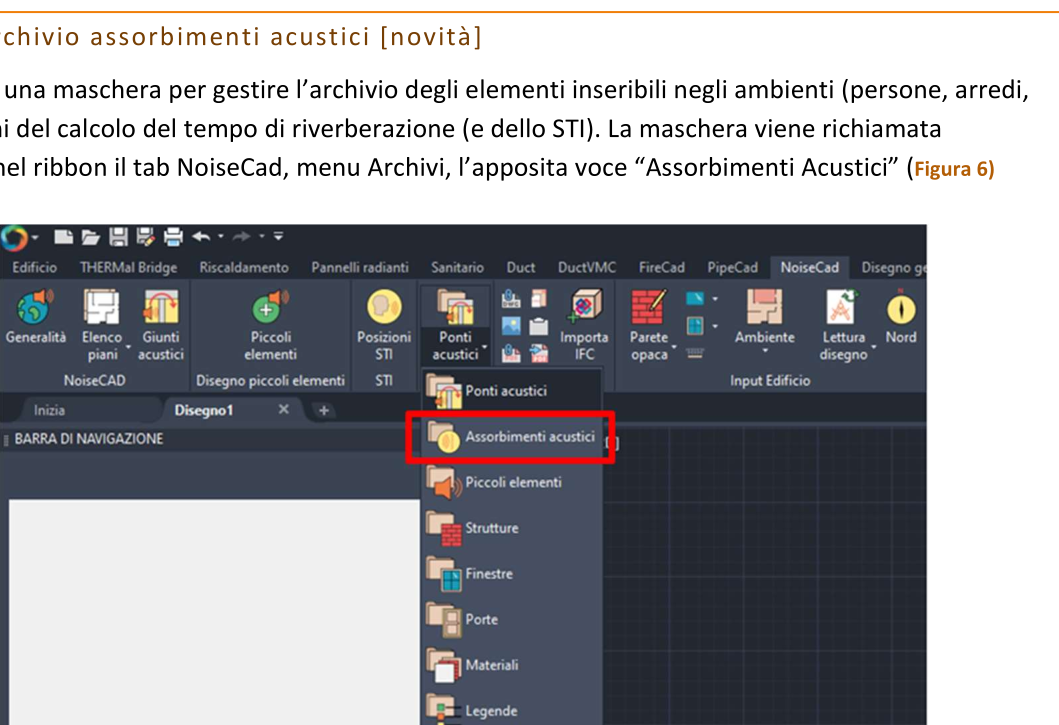Open the undo history dropdown arrow
Screen dimensions: 1059x725
click(x=220, y=236)
